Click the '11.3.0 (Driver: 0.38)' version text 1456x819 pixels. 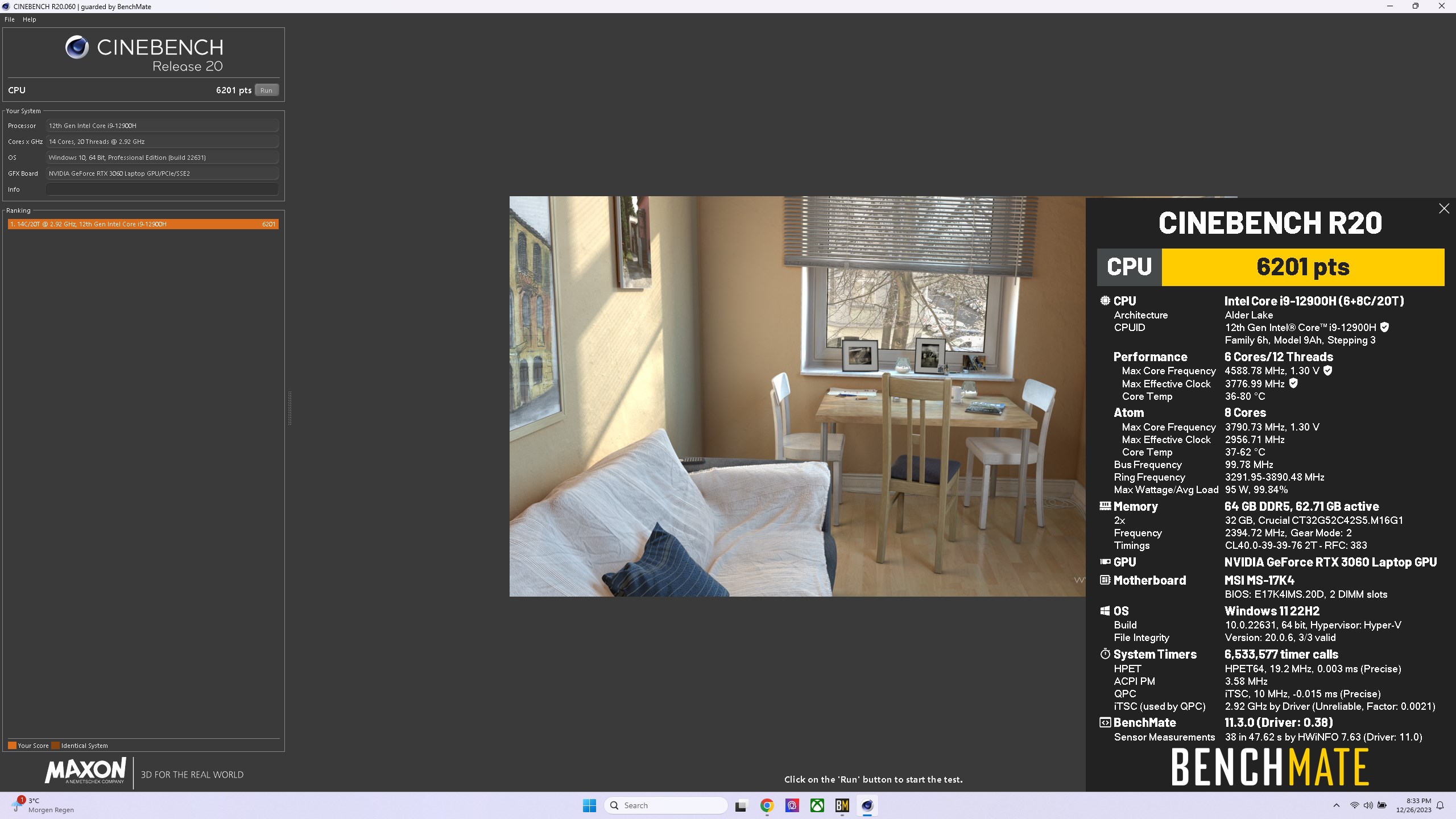pyautogui.click(x=1279, y=722)
